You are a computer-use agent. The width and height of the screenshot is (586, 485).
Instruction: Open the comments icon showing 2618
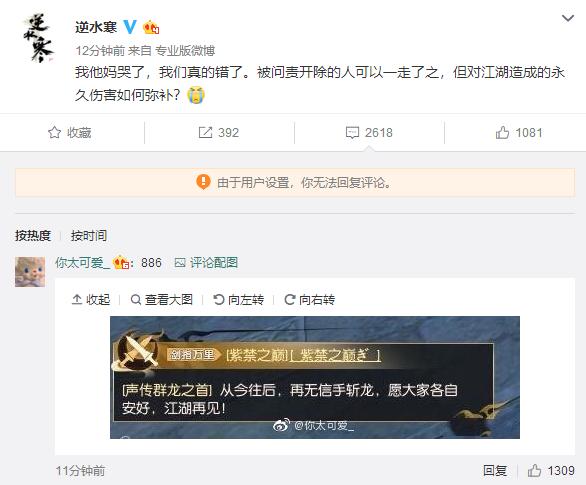pos(369,133)
